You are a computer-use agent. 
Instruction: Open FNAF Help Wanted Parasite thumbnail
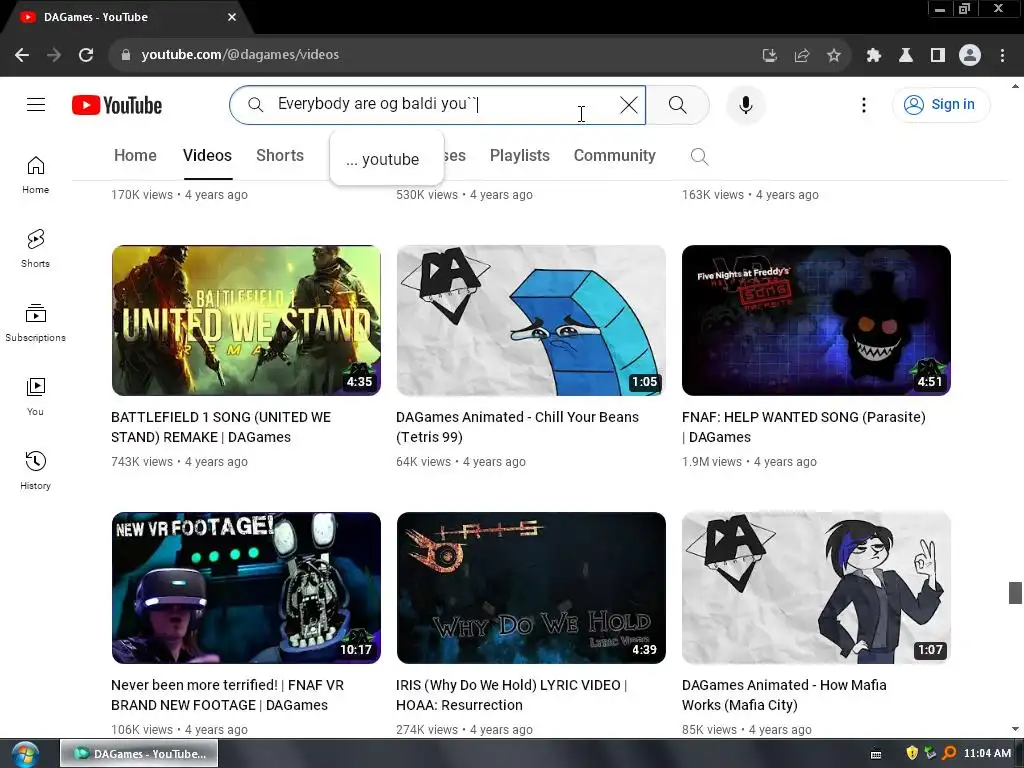816,320
